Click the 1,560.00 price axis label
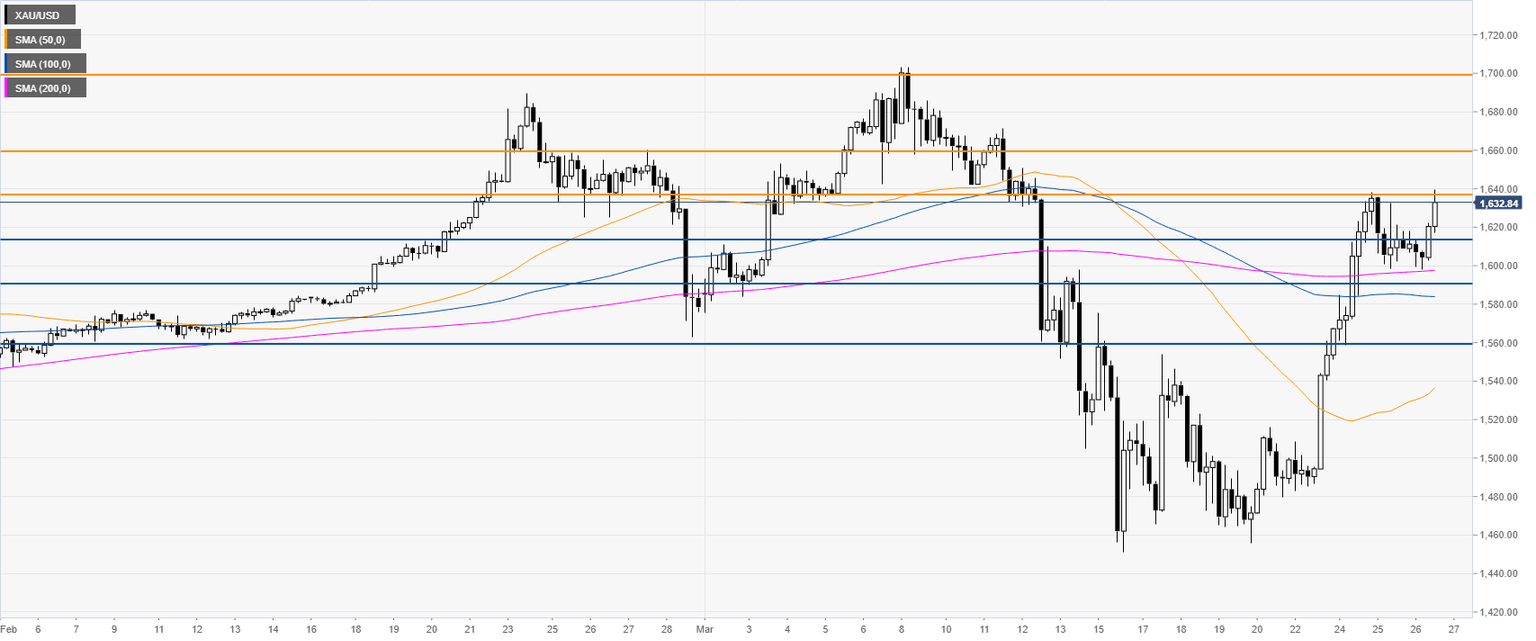 click(x=1501, y=343)
